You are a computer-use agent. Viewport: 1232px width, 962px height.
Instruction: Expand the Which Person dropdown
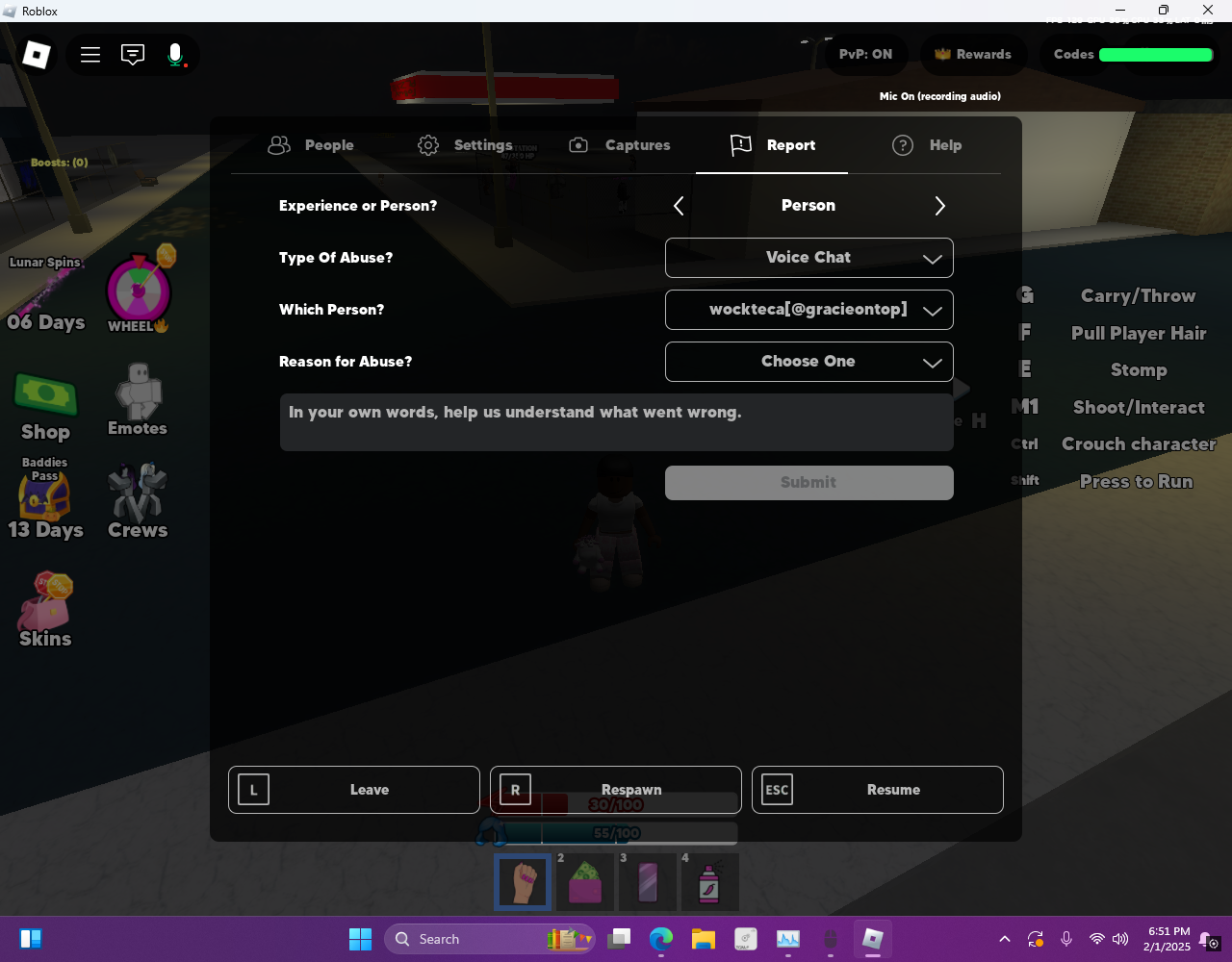[x=809, y=310]
